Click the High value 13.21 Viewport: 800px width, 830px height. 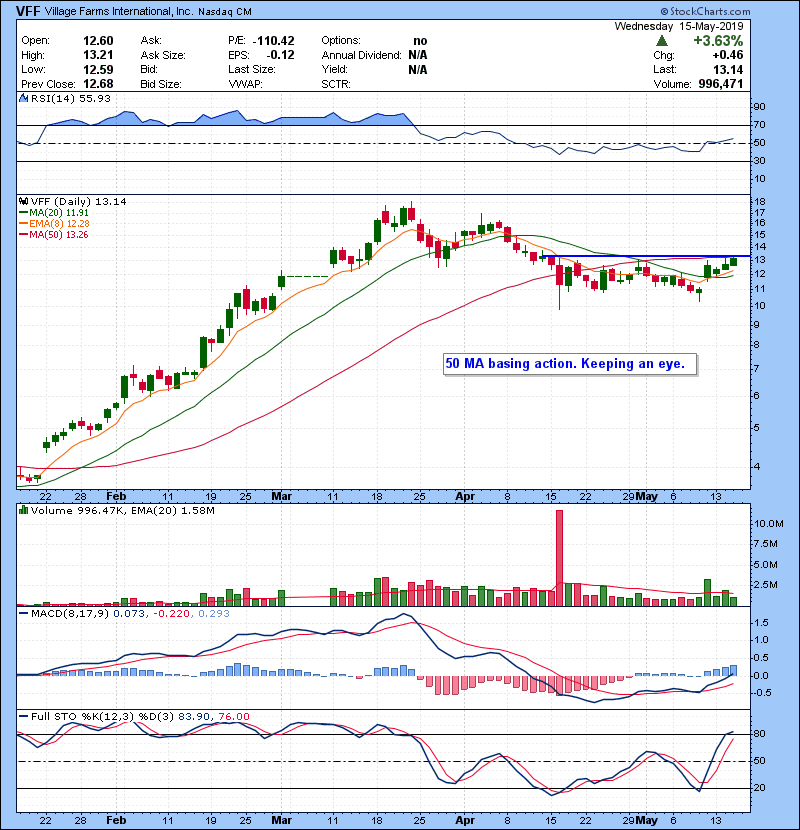pos(98,55)
